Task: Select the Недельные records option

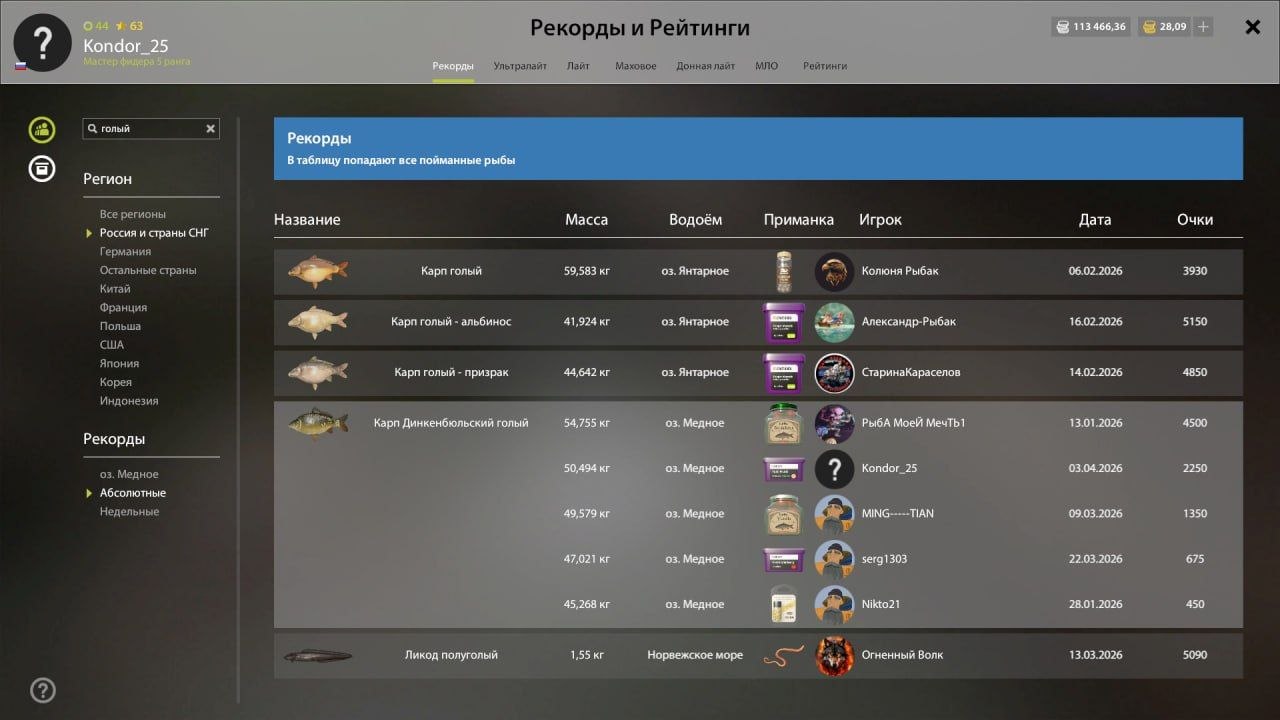Action: 129,512
